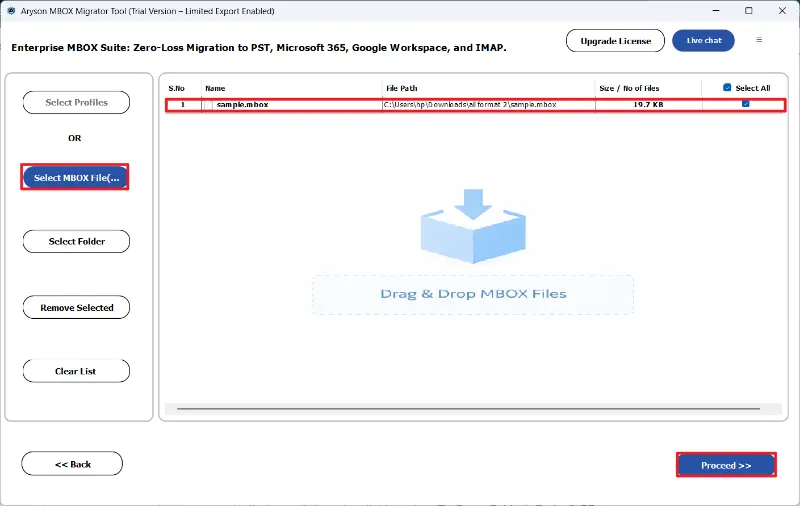This screenshot has width=800, height=506.
Task: Click the Name column header
Action: click(x=215, y=88)
